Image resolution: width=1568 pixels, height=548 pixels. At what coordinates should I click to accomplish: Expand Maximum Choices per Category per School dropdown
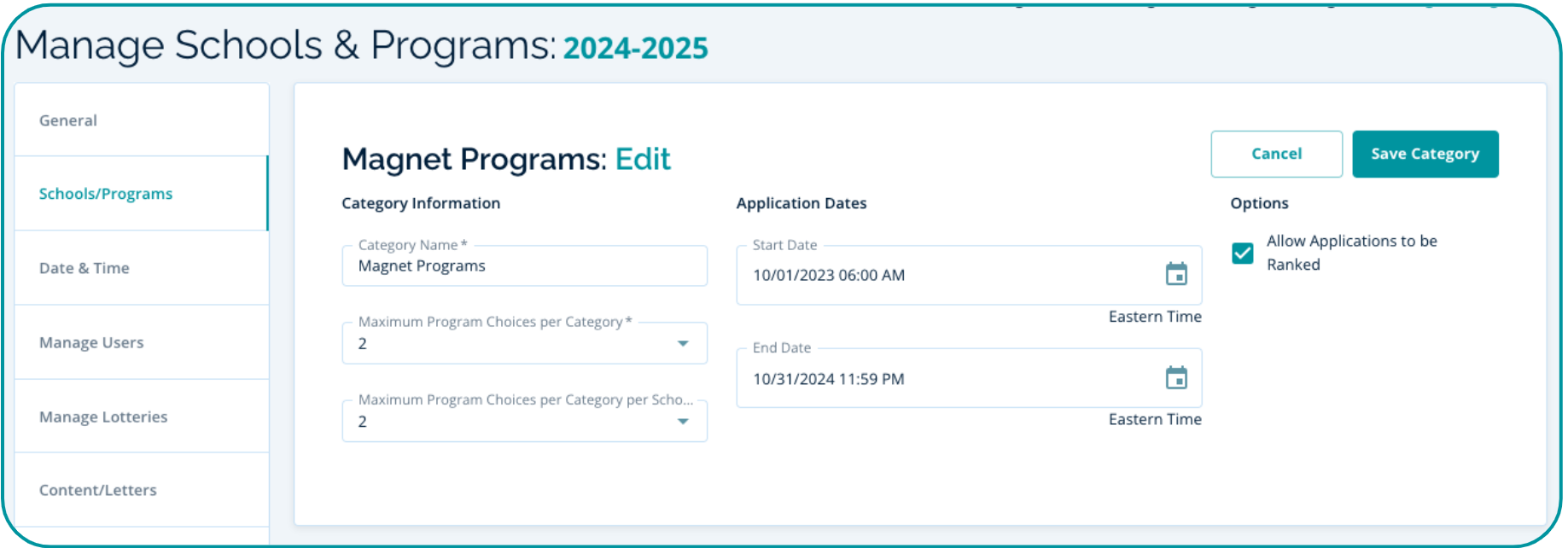tap(524, 422)
